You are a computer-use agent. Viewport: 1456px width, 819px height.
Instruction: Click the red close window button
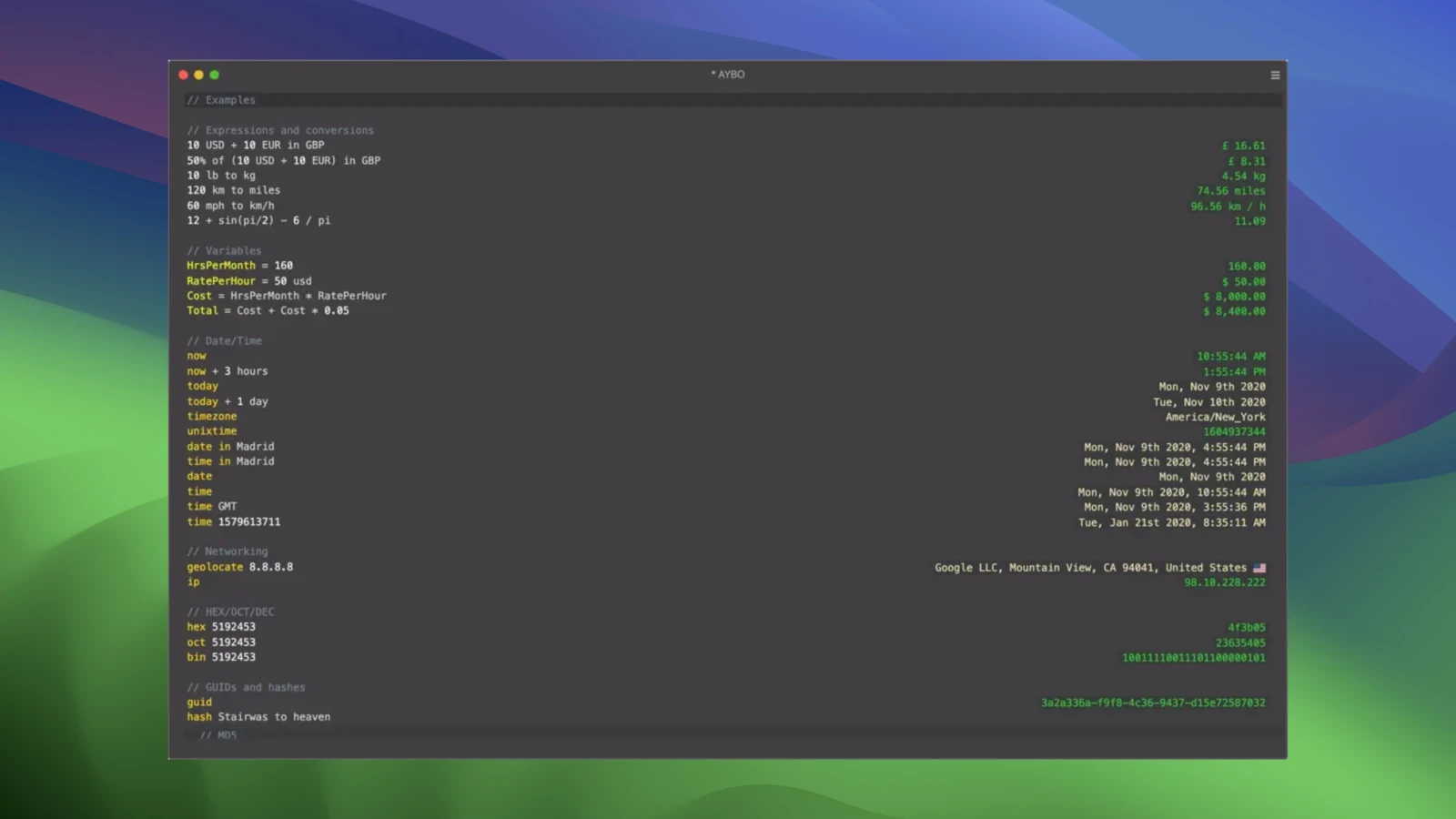pyautogui.click(x=184, y=76)
